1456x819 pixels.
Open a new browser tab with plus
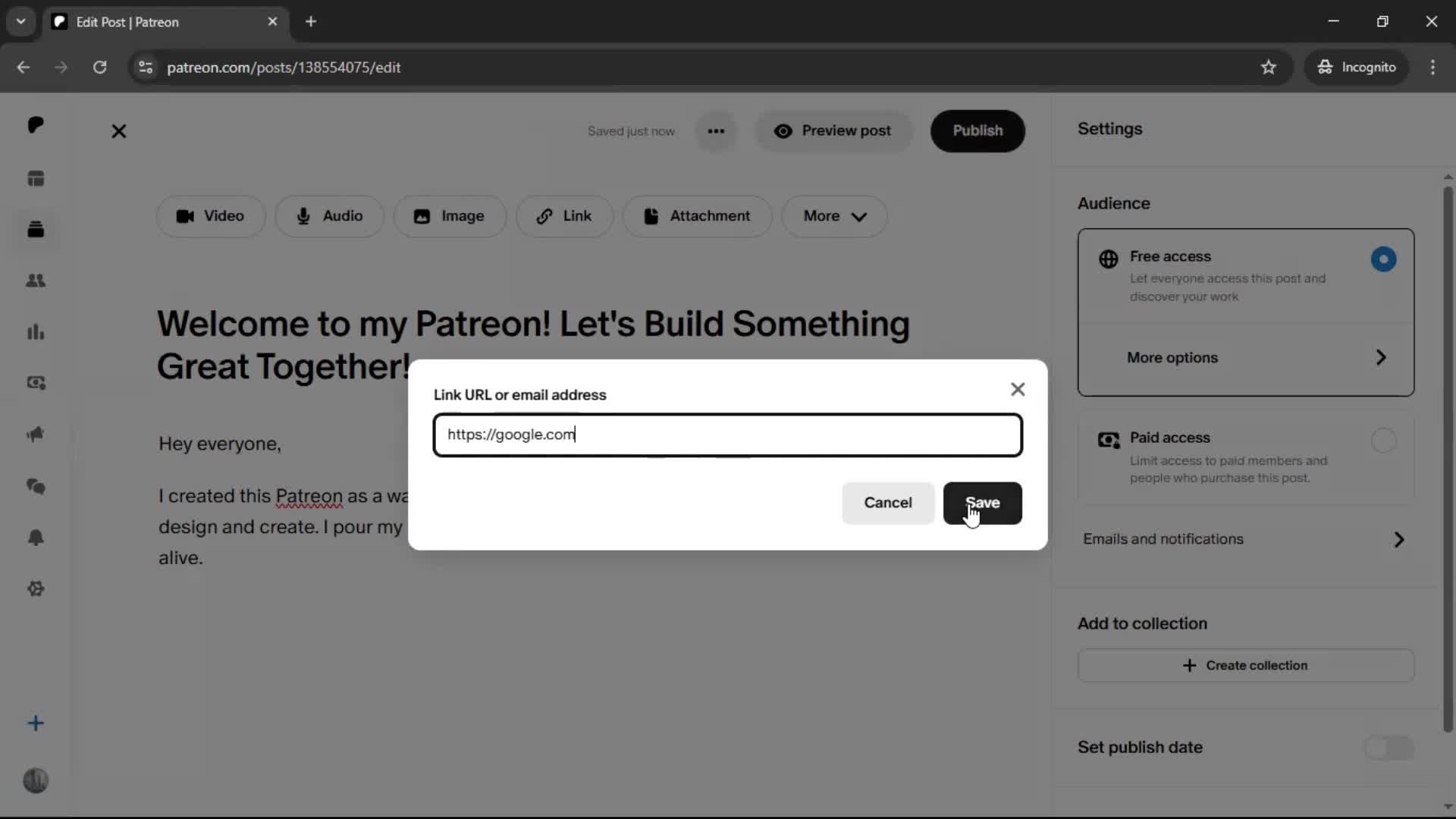[x=311, y=22]
